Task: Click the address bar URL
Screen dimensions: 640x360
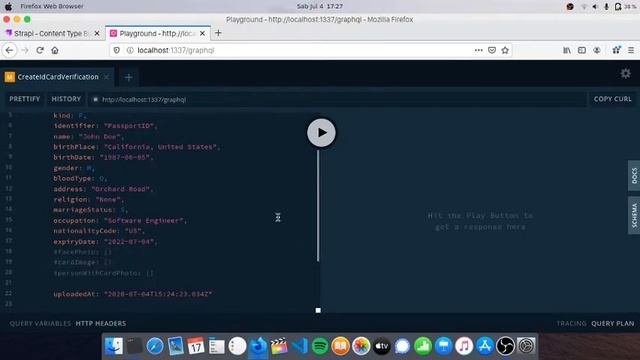Action: pos(176,50)
